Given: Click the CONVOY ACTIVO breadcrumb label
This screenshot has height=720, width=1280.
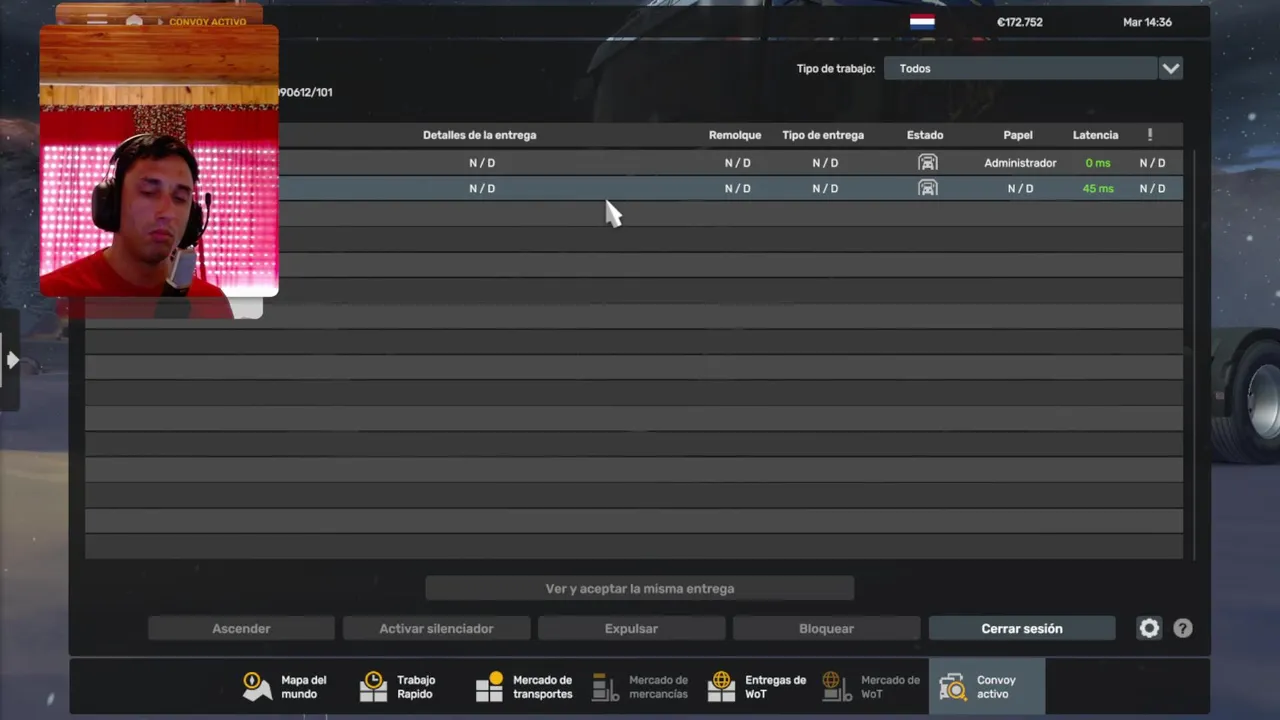Looking at the screenshot, I should point(208,22).
